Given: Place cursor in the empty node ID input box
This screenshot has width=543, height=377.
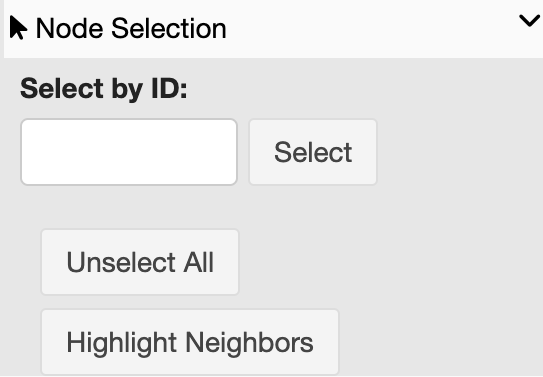Looking at the screenshot, I should coord(129,152).
